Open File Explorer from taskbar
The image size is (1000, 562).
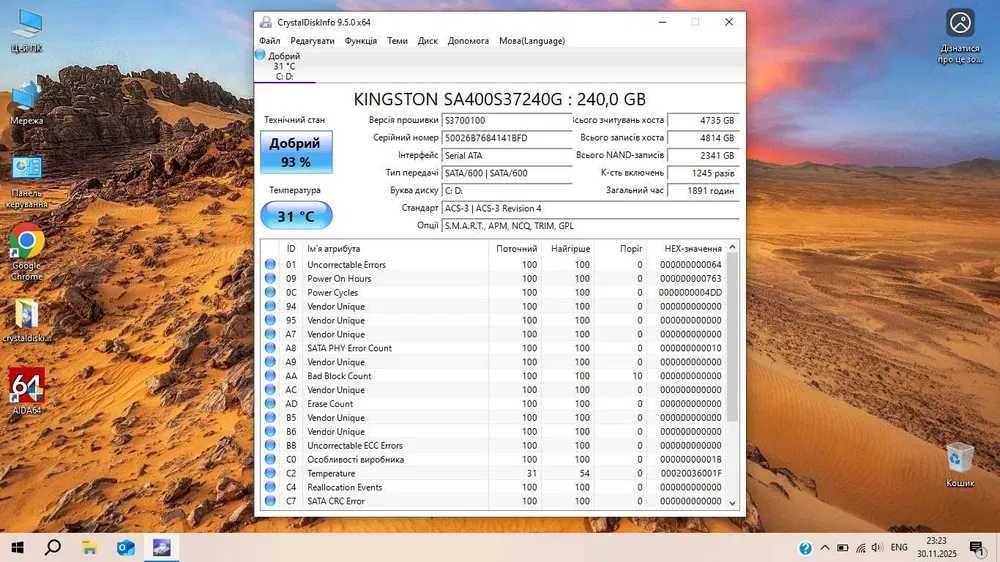point(89,547)
